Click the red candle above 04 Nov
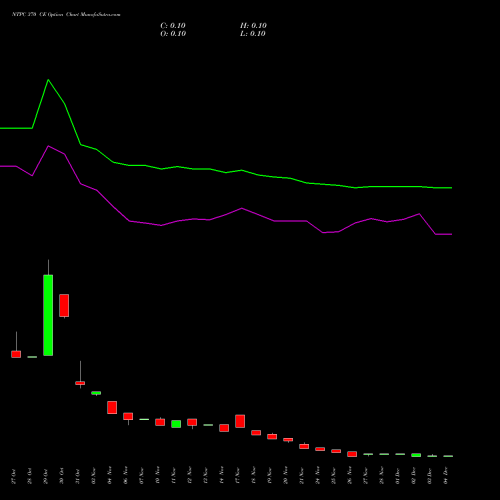The height and width of the screenshot is (500, 500). pyautogui.click(x=112, y=407)
